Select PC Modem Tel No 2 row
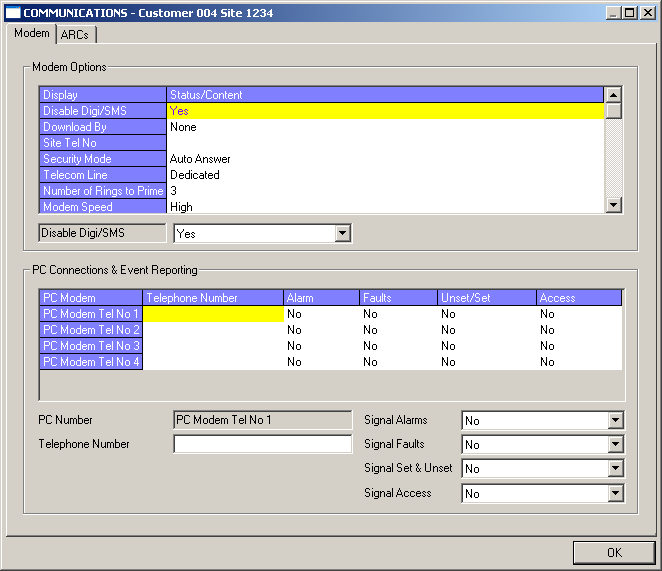This screenshot has width=662, height=571. click(x=91, y=330)
